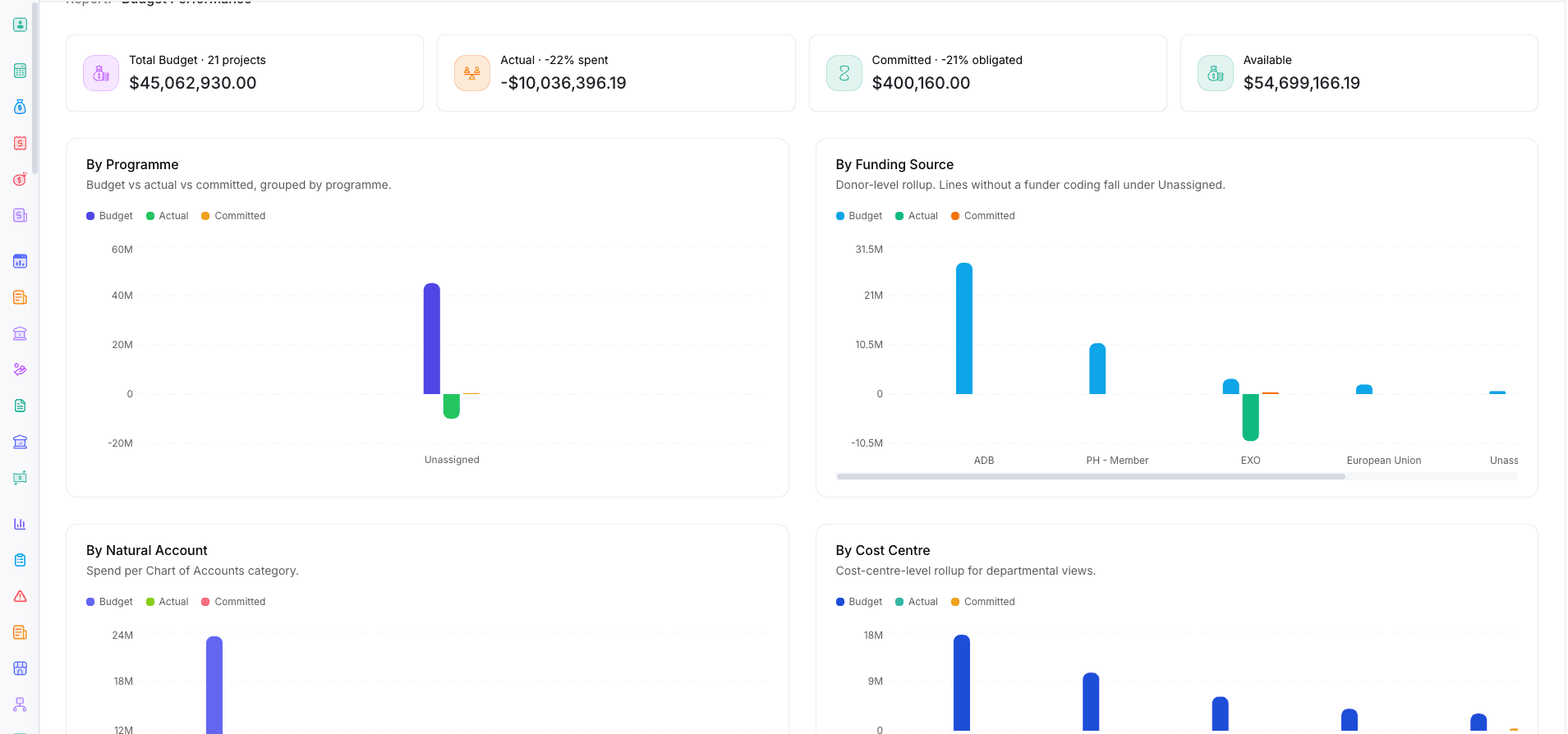The image size is (1568, 734).
Task: Open the blue clipboard checklist sidebar icon
Action: [21, 560]
